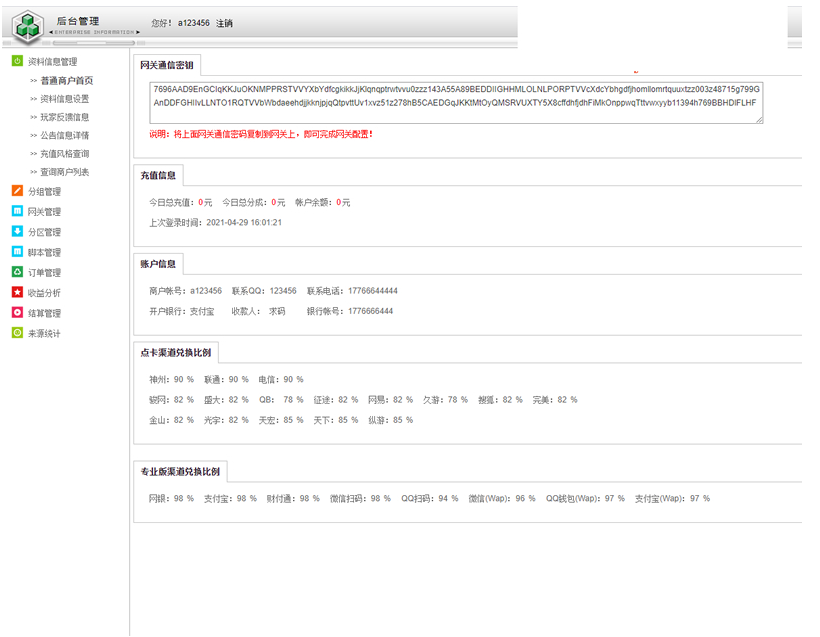Click the green power icon beside 资料信息管理
The width and height of the screenshot is (820, 637).
[17, 62]
